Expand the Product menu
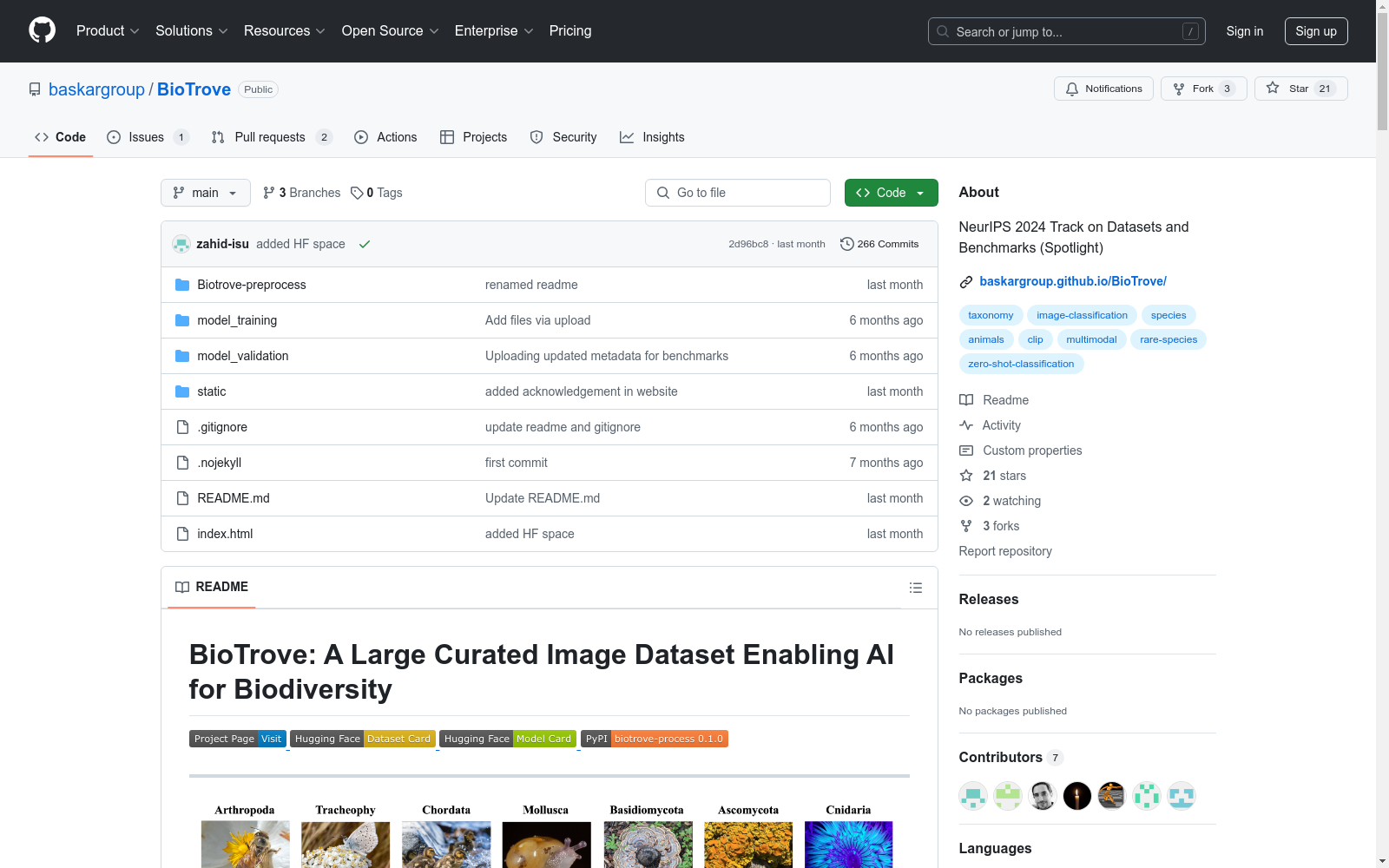The width and height of the screenshot is (1389, 868). coord(108,30)
